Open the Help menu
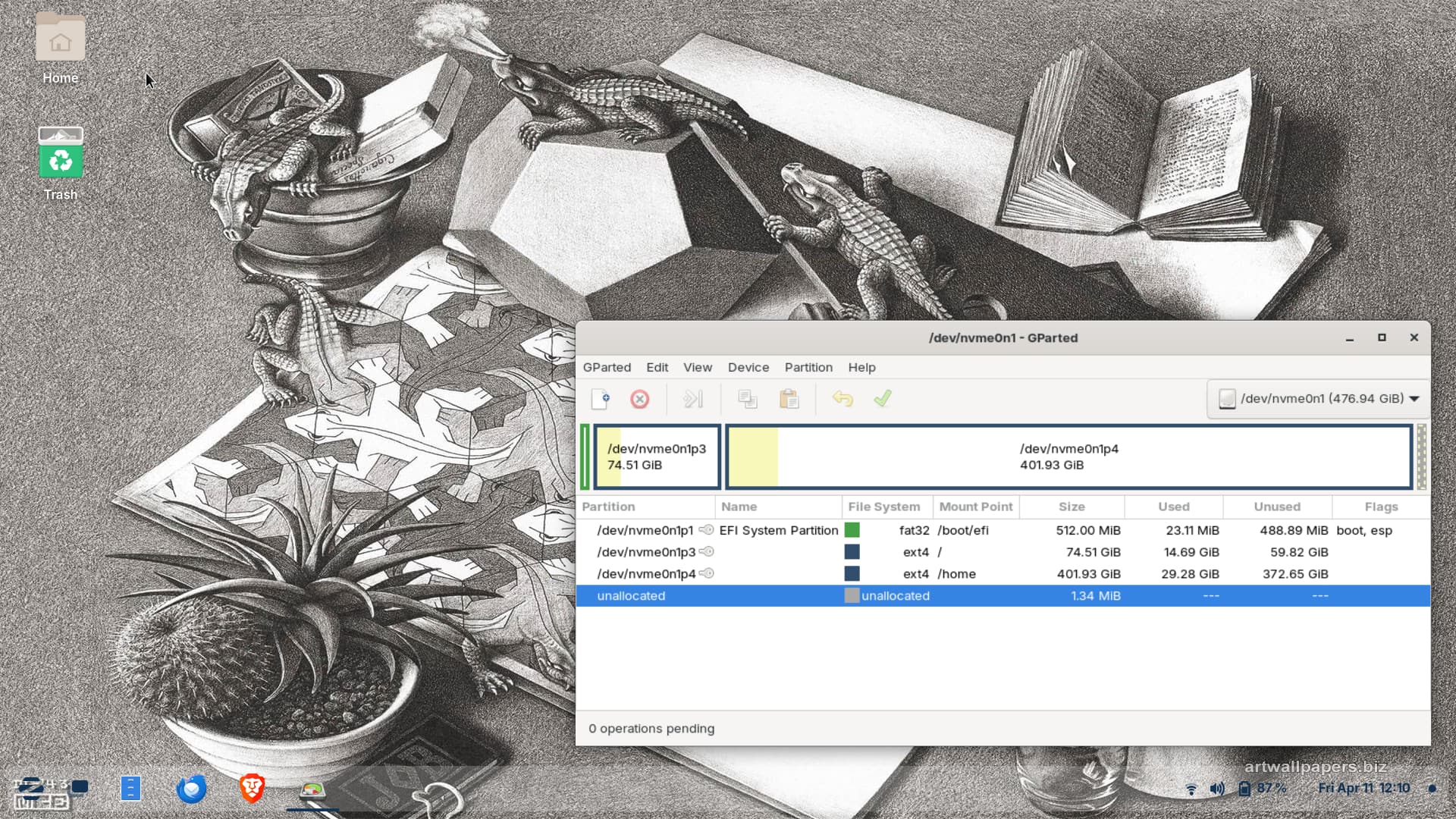The height and width of the screenshot is (819, 1456). 861,367
